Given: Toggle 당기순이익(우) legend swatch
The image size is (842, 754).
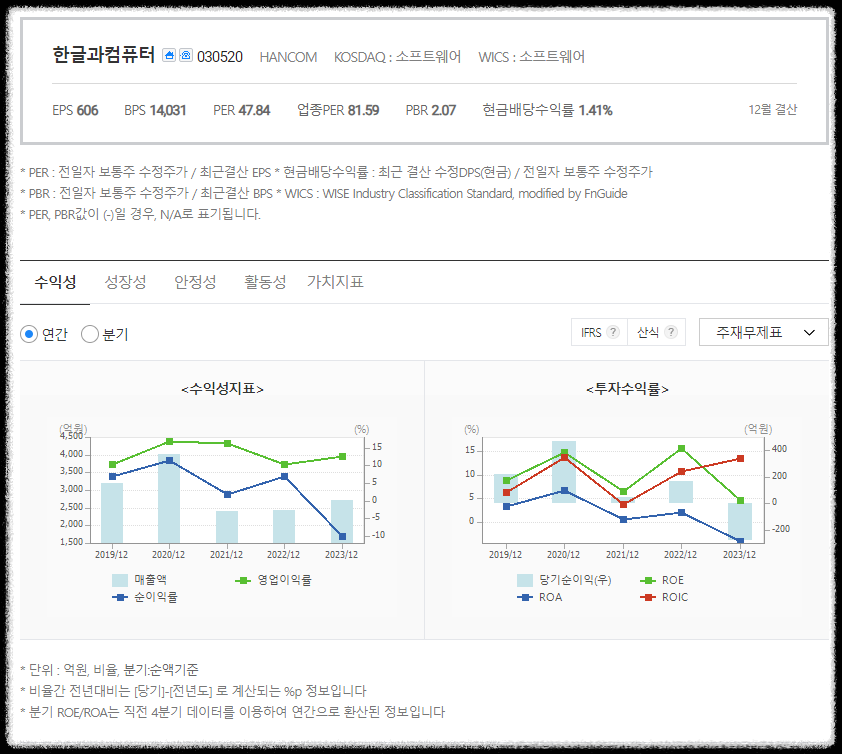Looking at the screenshot, I should [x=525, y=580].
